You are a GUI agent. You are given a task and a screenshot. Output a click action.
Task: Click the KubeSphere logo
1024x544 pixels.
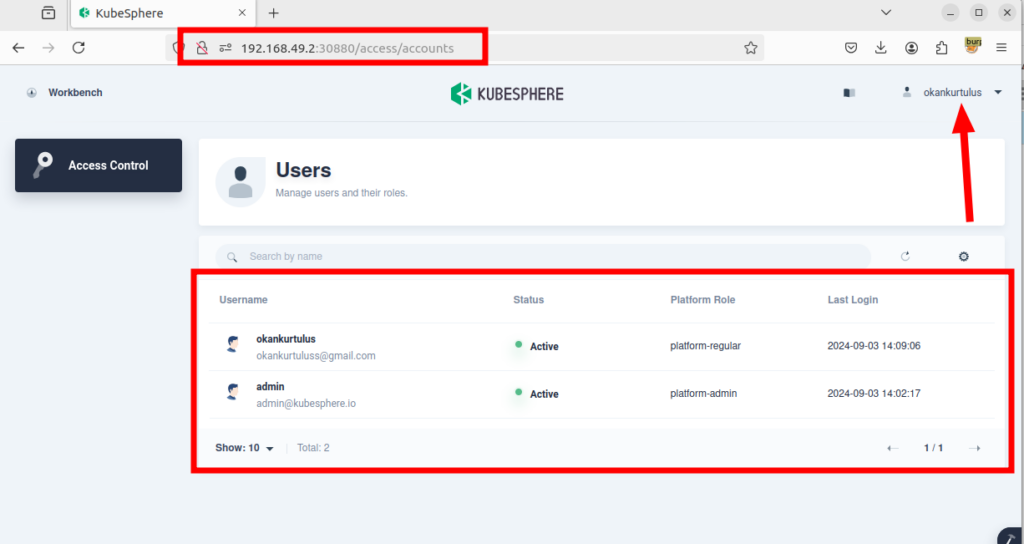[x=507, y=93]
